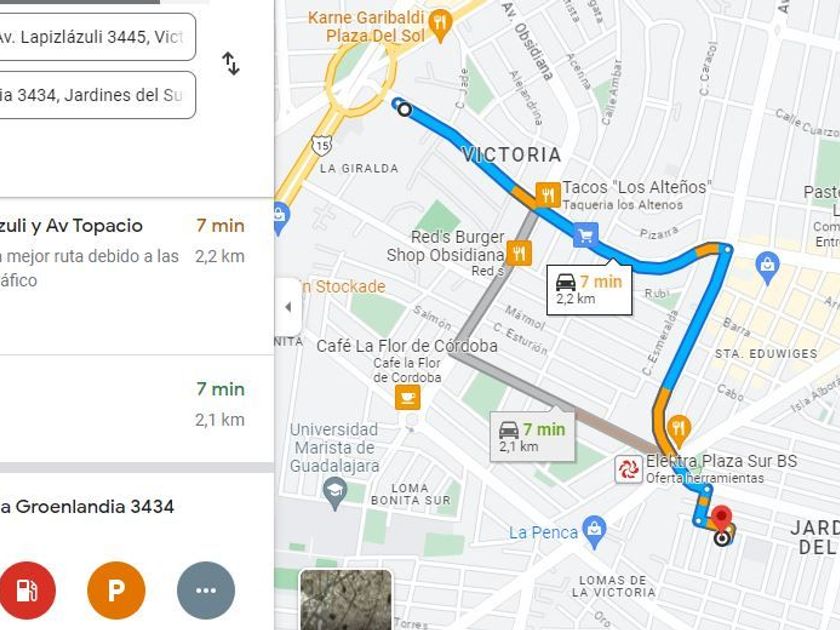Open Universidad Marista de Guadalajara marker
The width and height of the screenshot is (840, 630).
point(335,493)
